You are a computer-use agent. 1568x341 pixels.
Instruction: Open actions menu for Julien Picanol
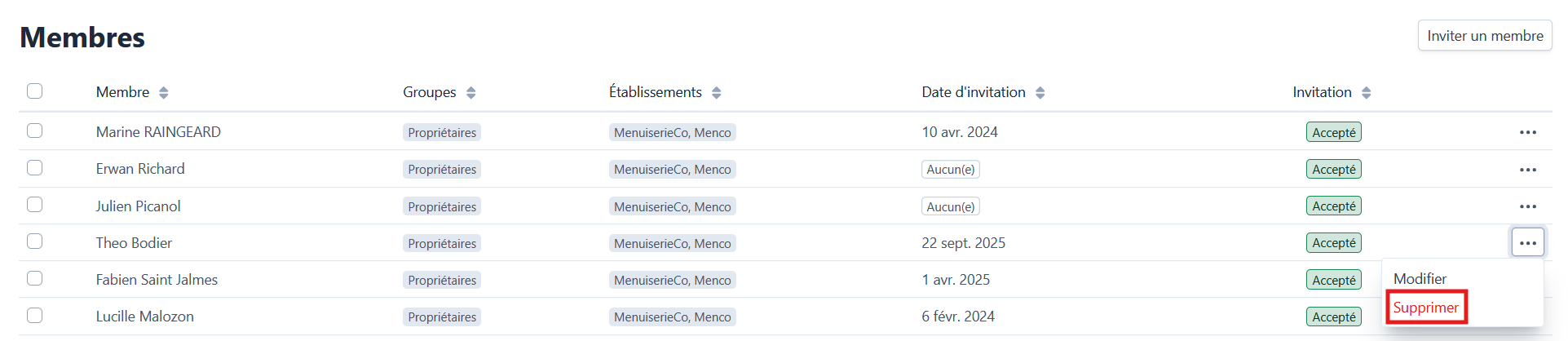pyautogui.click(x=1527, y=206)
